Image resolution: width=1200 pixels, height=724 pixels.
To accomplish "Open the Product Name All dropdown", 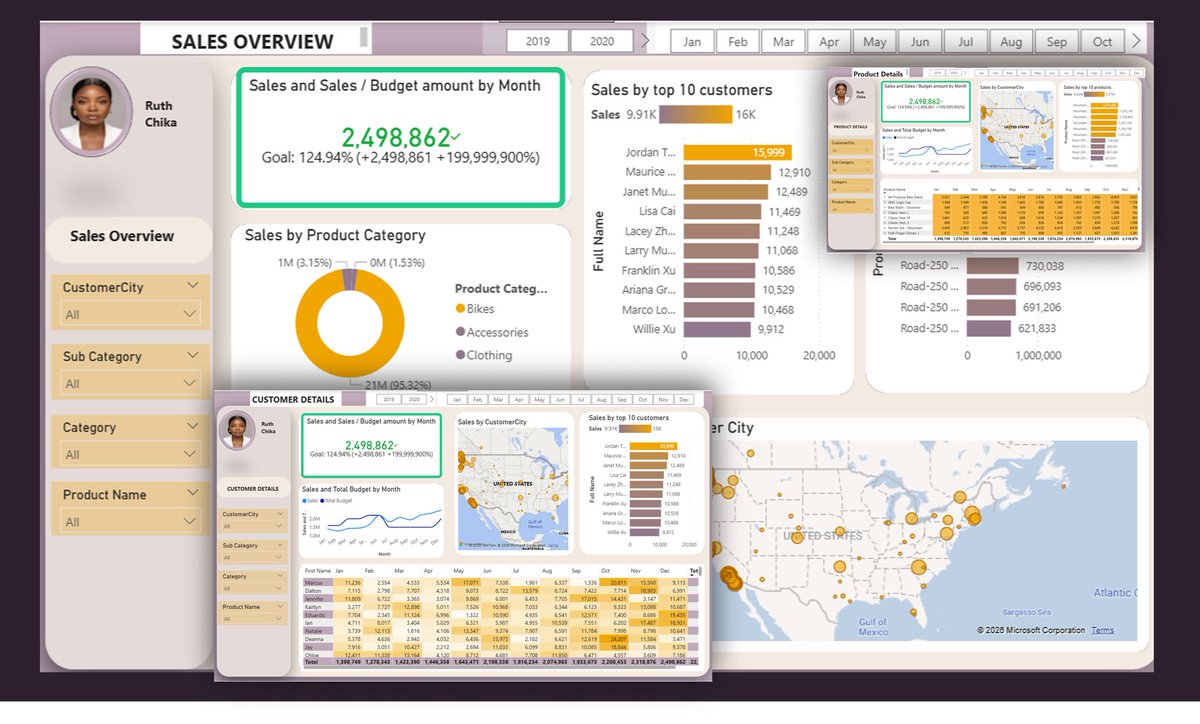I will pyautogui.click(x=130, y=520).
